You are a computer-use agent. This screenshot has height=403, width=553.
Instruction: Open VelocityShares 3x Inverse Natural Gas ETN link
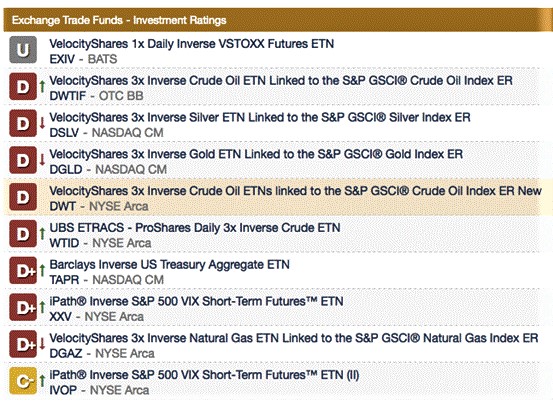coord(294,338)
